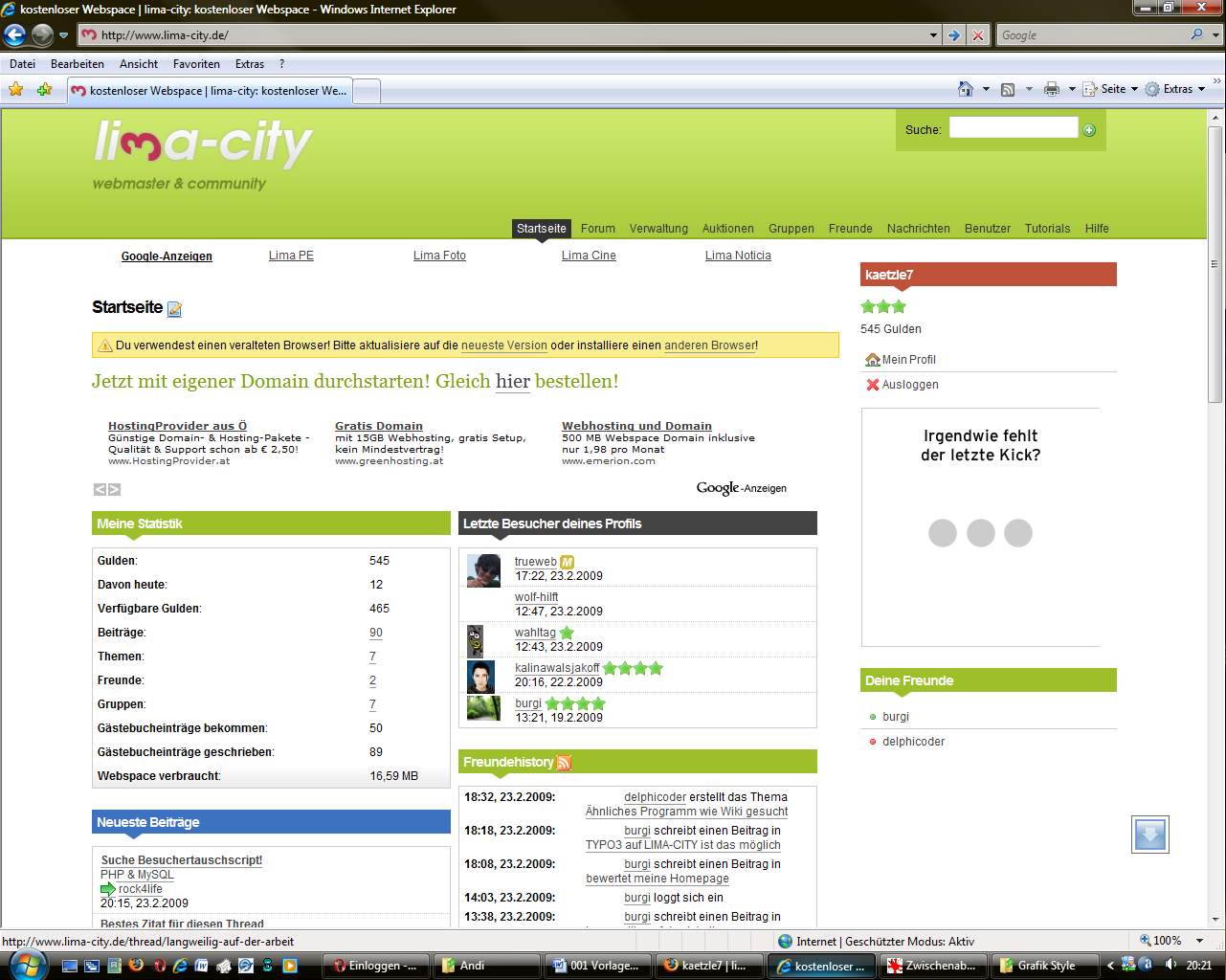Viewport: 1226px width, 980px height.
Task: Click the blue Go arrow beside address bar
Action: tap(954, 35)
